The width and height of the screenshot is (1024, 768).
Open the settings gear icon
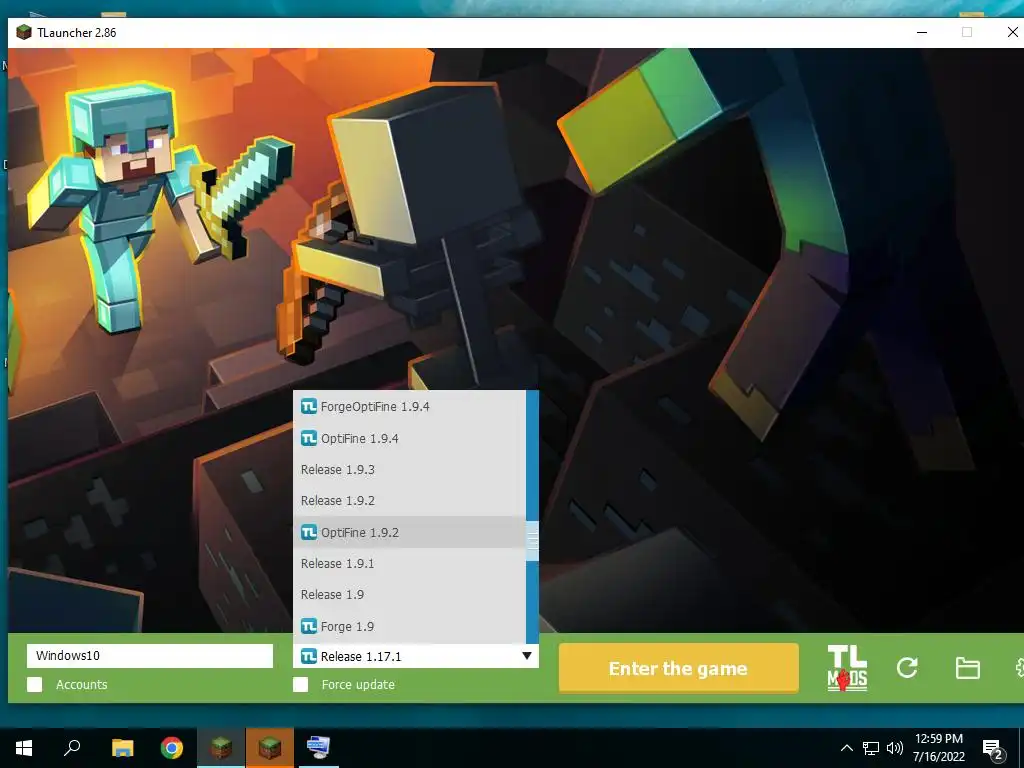(1019, 667)
